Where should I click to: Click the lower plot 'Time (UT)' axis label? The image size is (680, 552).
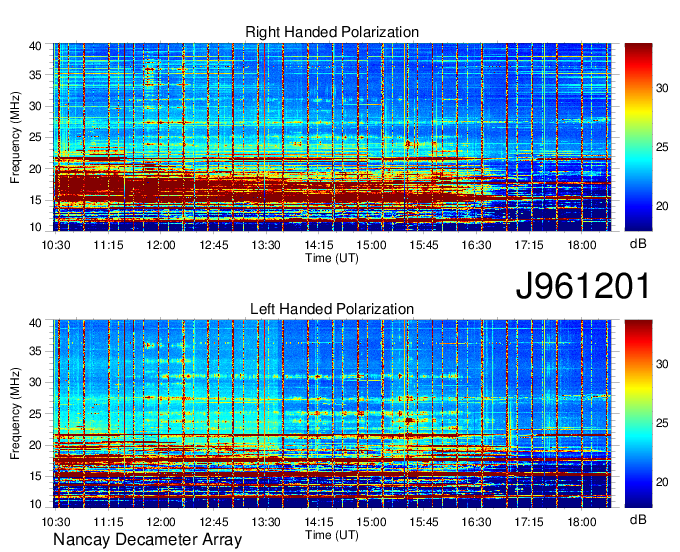point(332,535)
